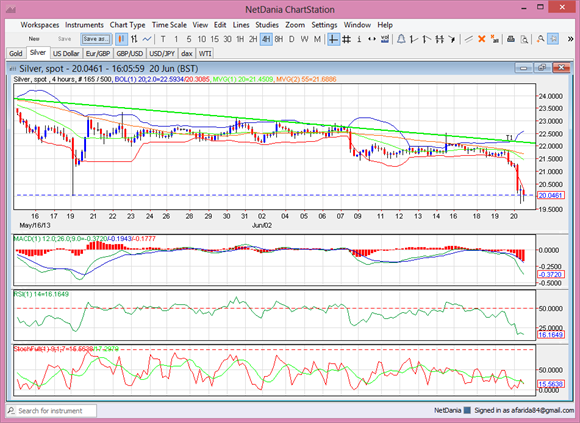Click the magnifier zoom icon
The height and width of the screenshot is (423, 580).
540,39
